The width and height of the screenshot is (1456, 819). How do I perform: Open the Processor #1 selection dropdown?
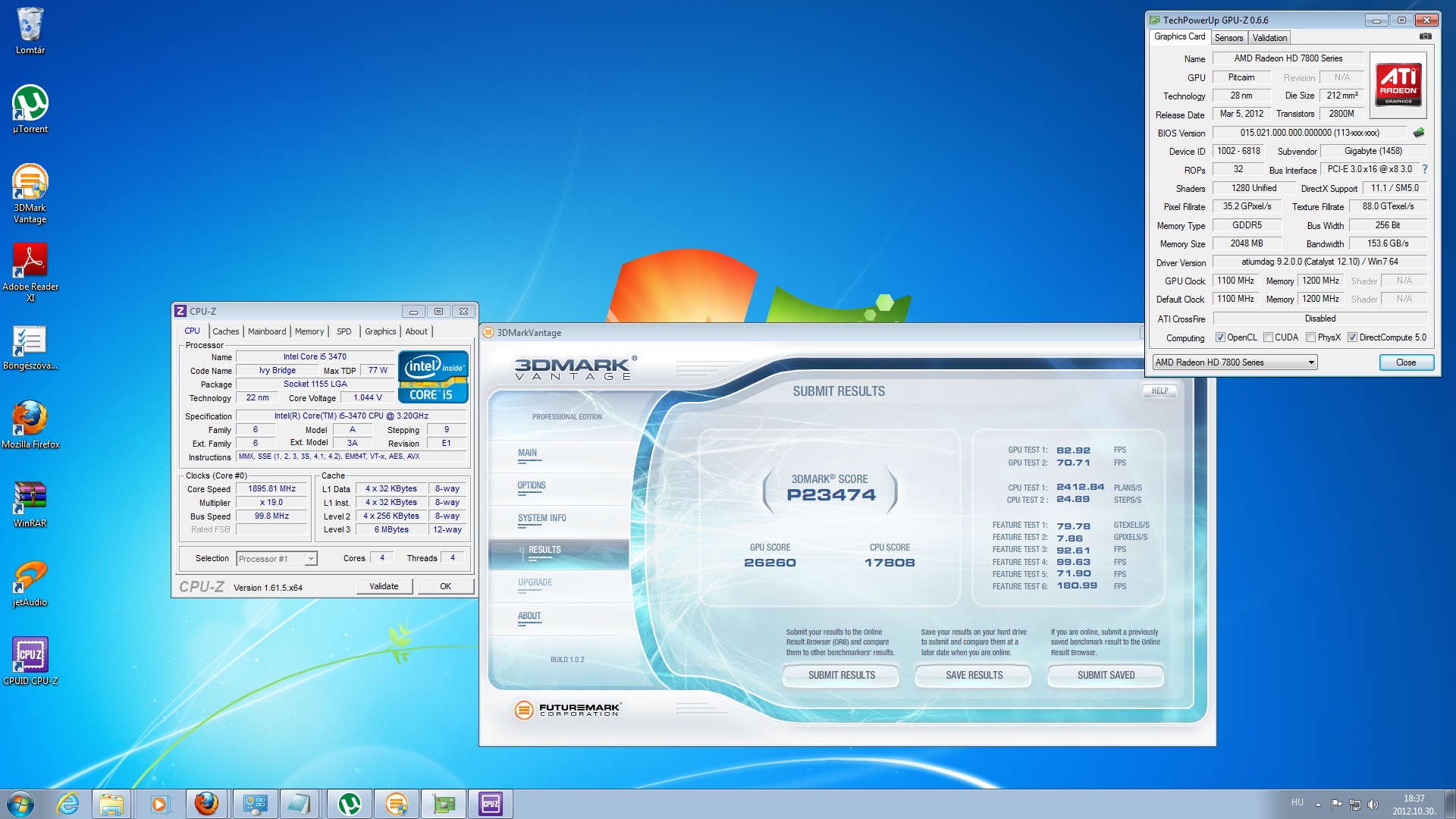point(277,559)
